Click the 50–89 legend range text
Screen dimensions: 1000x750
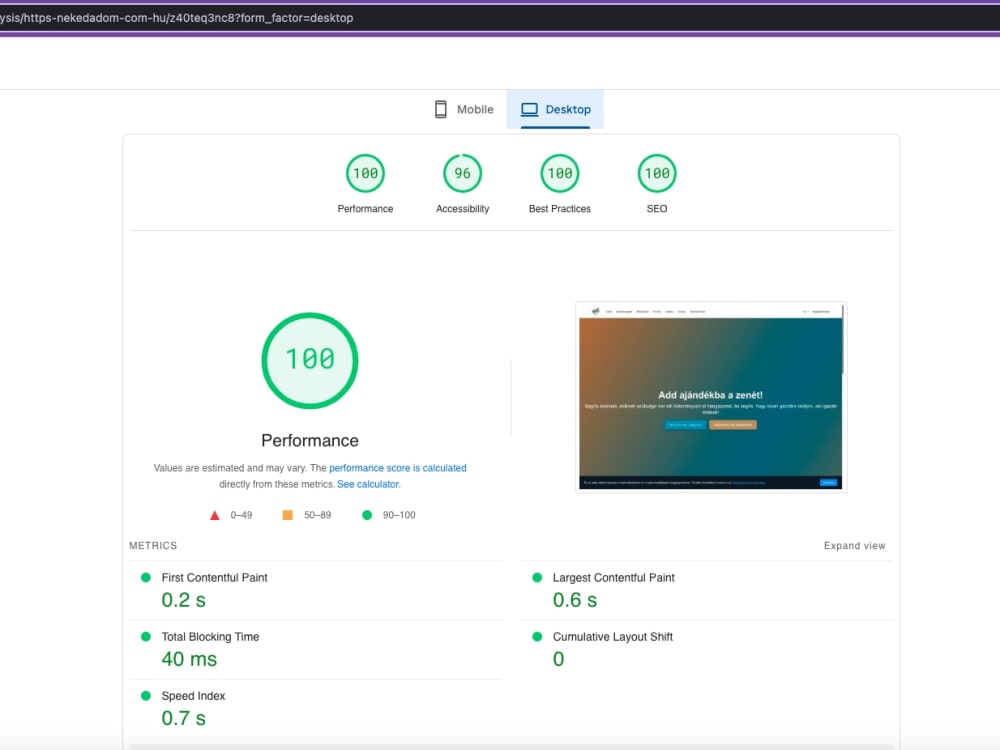(318, 515)
